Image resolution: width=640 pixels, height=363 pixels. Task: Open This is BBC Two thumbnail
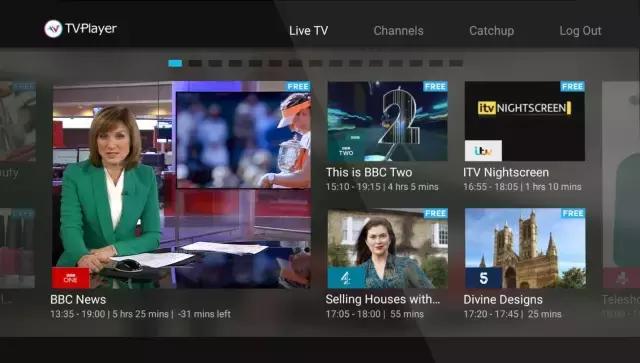[x=387, y=121]
